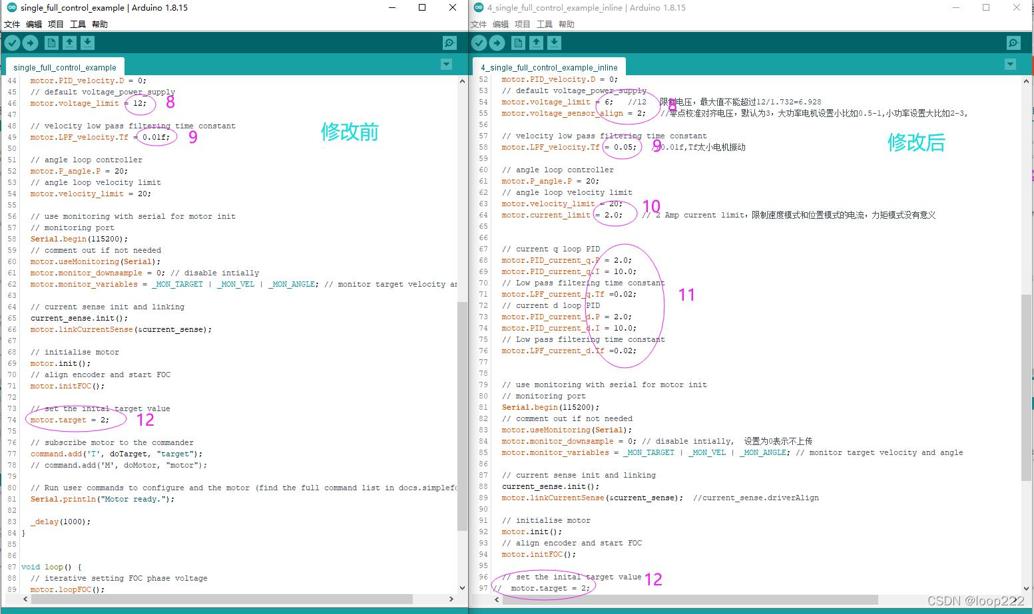Click line 'motor.voltage_limit = 12;' in left editor
The image size is (1034, 614).
pyautogui.click(x=88, y=103)
